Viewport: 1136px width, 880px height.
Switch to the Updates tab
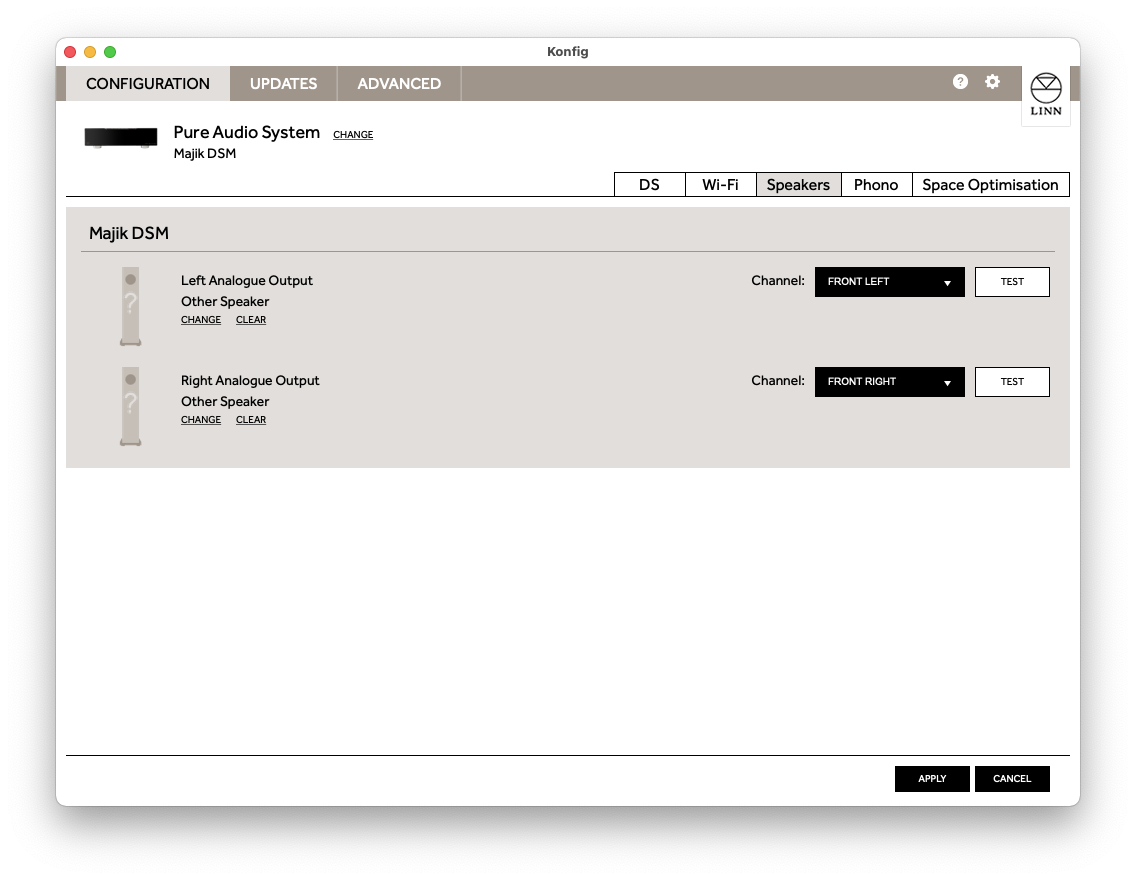[283, 84]
